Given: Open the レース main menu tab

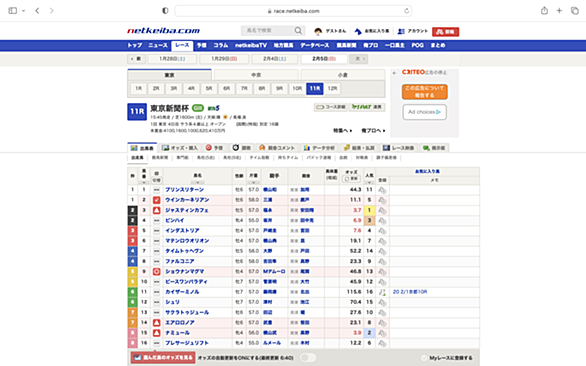Looking at the screenshot, I should (x=182, y=46).
